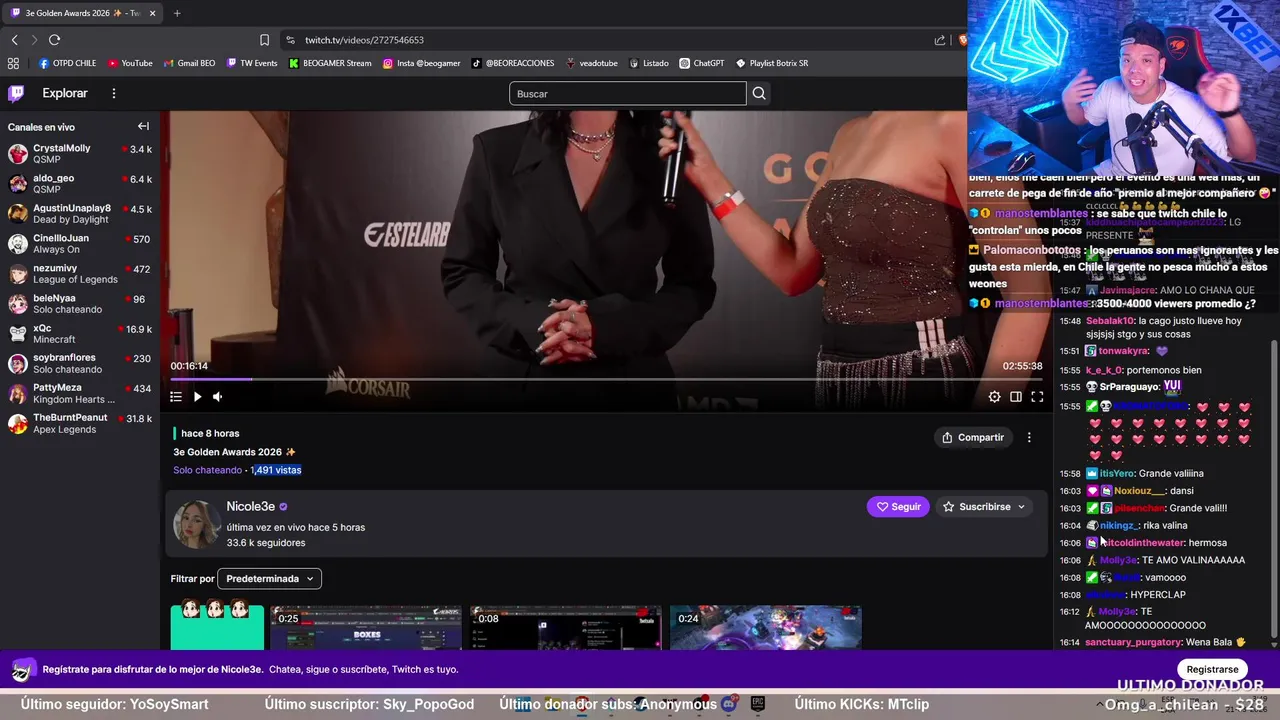
Task: Open CinellloJuan live channel
Action: click(x=80, y=244)
